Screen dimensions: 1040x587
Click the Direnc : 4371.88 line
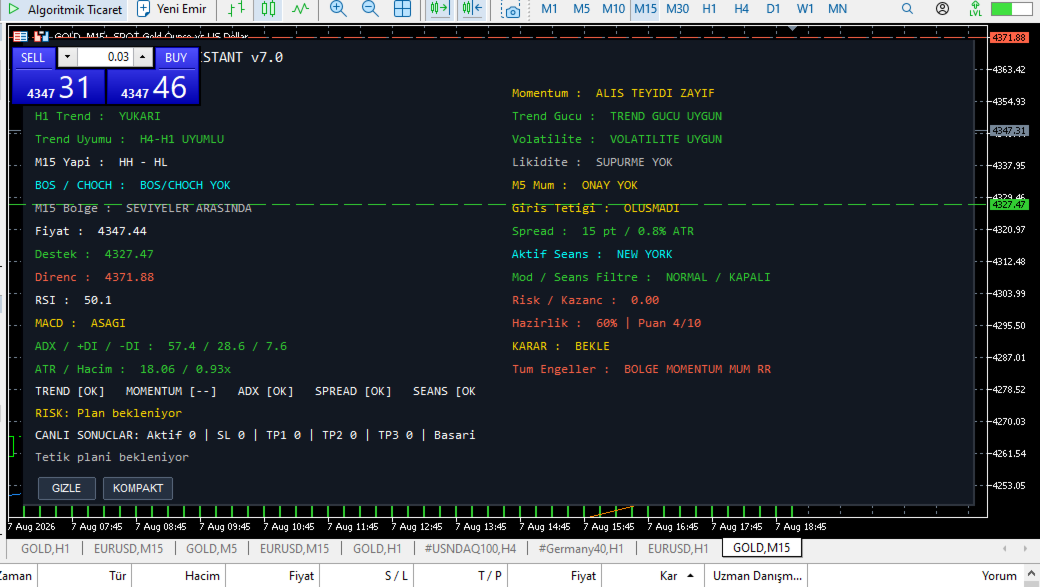(x=94, y=277)
